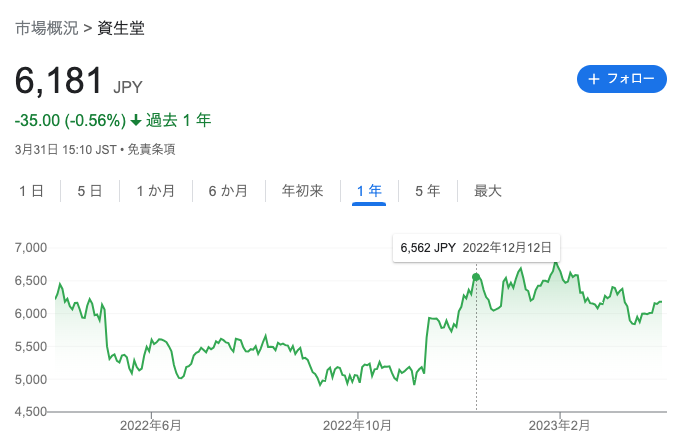Viewport: 685px width, 446px height.
Task: Click the plus icon in follow button
Action: [x=594, y=79]
